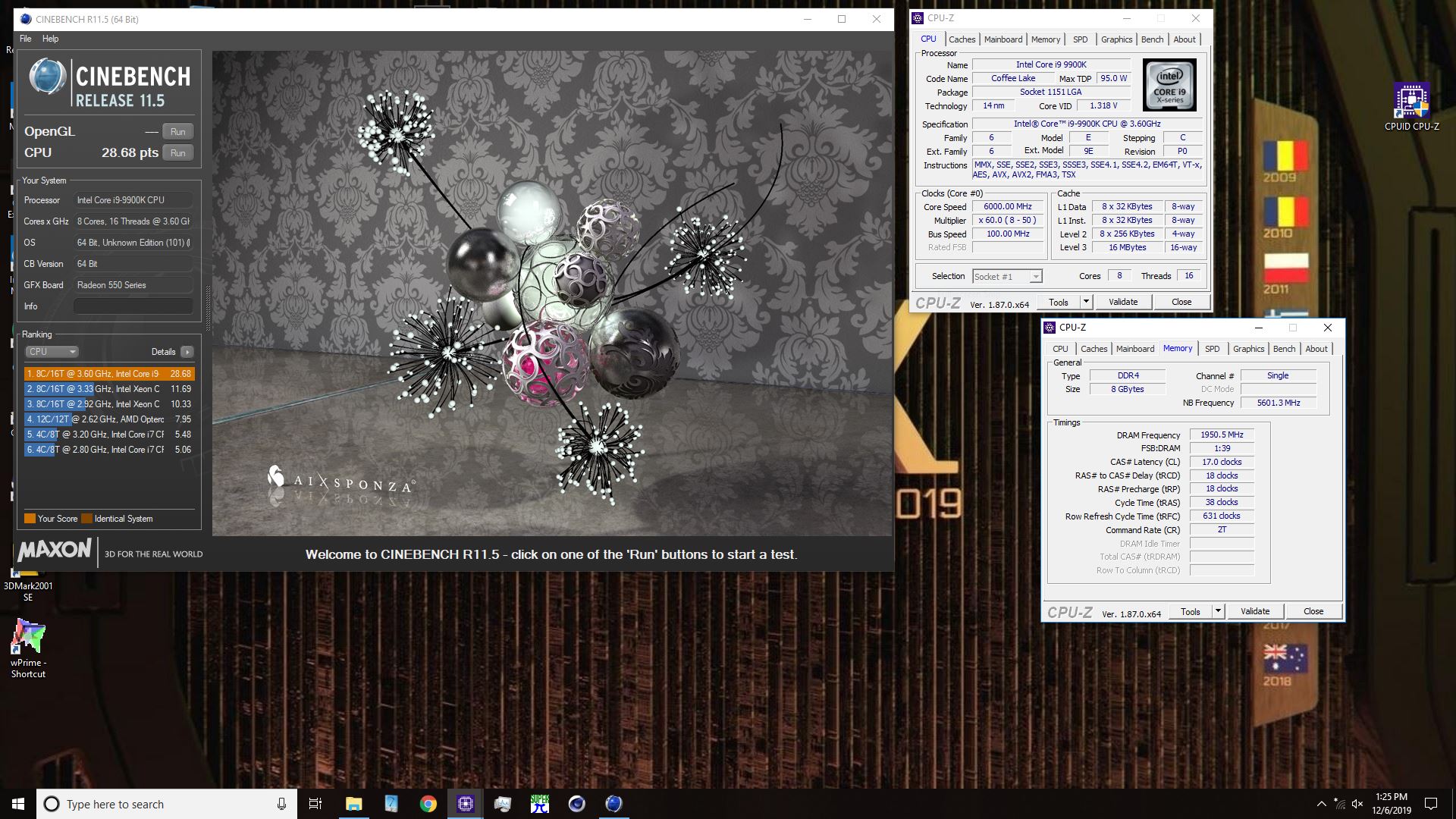This screenshot has width=1456, height=819.
Task: Click the DRAM Frequency 1950.5 MHz value
Action: tap(1222, 435)
